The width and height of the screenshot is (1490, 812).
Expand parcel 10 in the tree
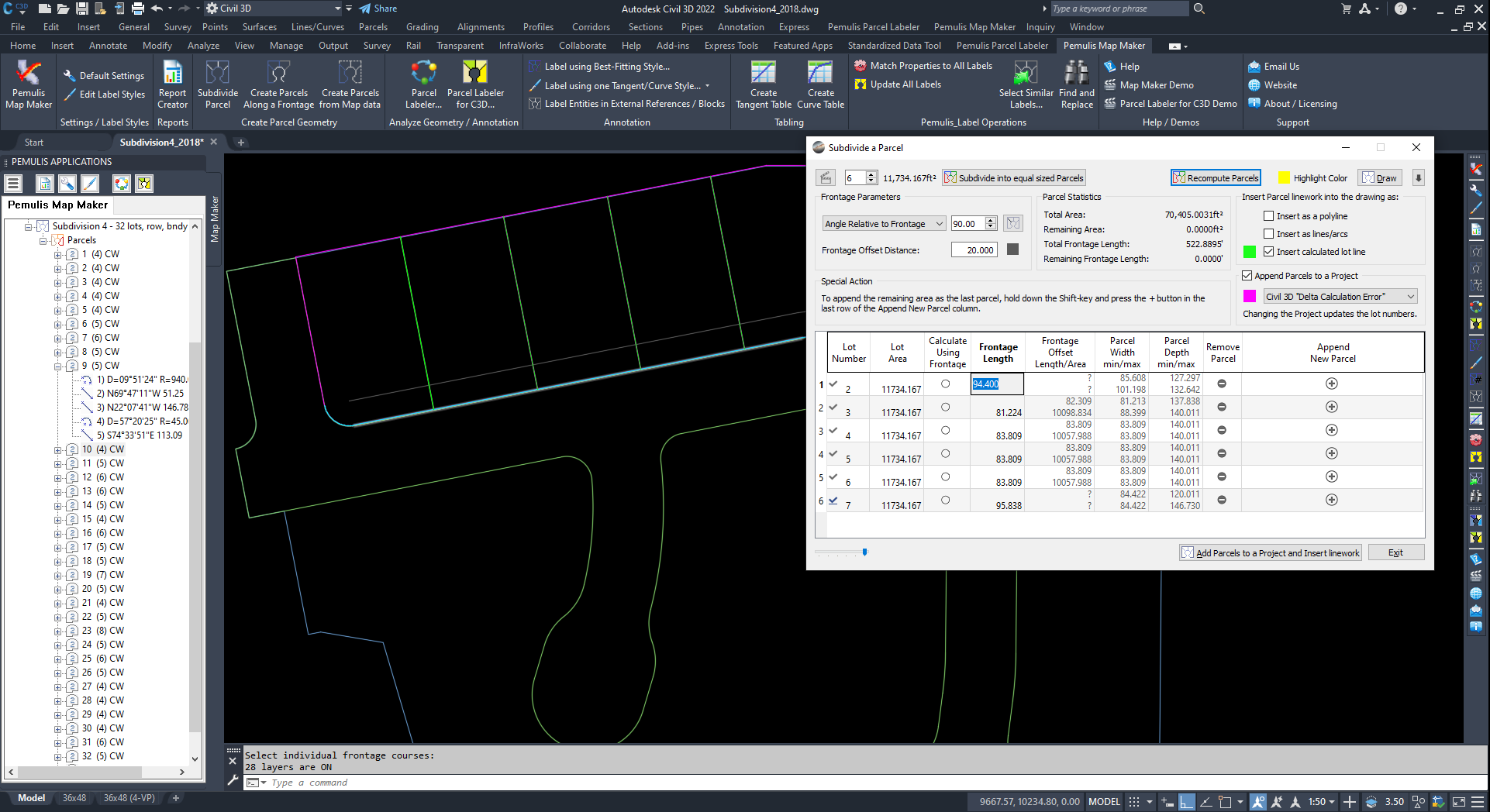tap(58, 449)
